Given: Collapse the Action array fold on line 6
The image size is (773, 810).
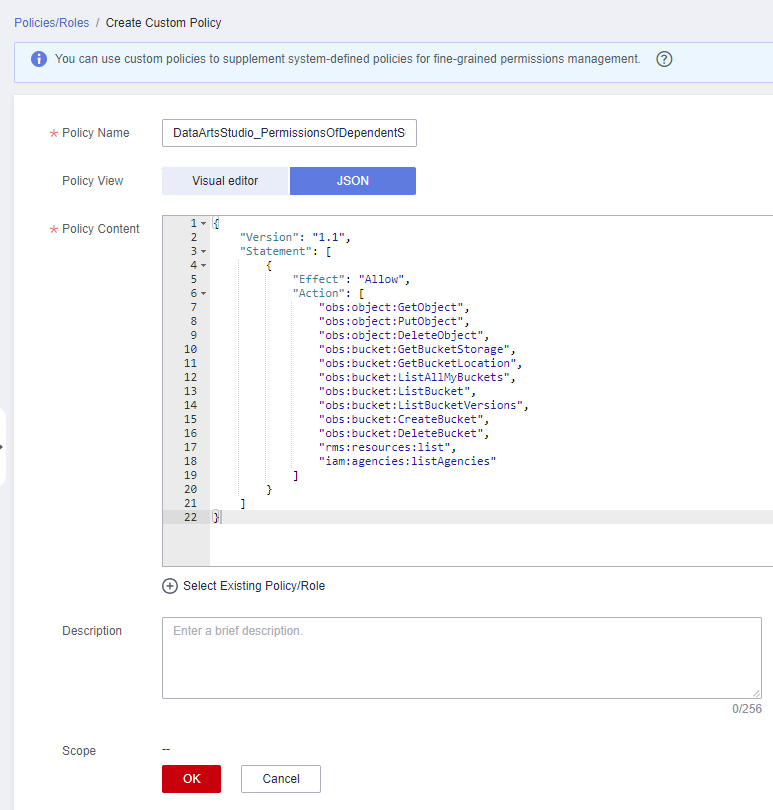Looking at the screenshot, I should coord(204,293).
